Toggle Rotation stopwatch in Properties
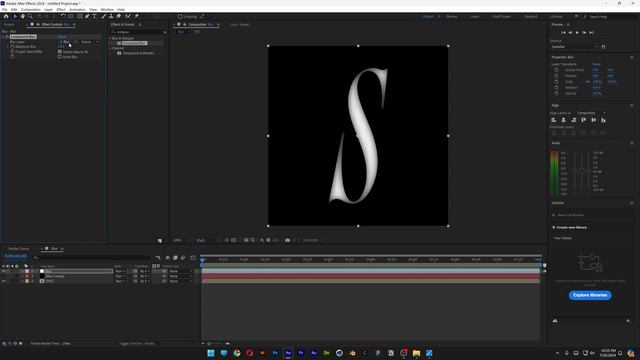This screenshot has height=360, width=640. (x=556, y=87)
